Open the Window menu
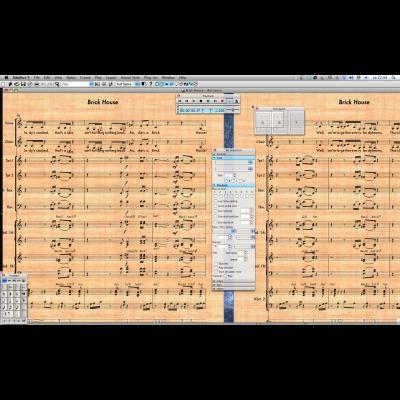Screen dimensions: 400x400 [168, 77]
